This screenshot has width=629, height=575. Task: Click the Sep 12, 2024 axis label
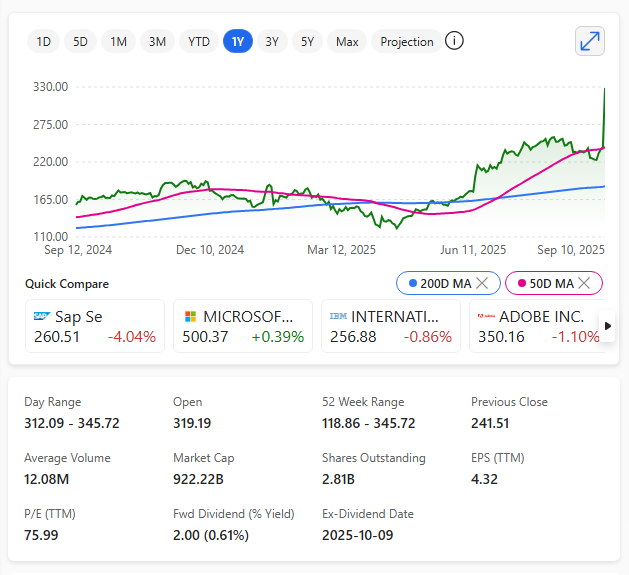click(x=78, y=250)
